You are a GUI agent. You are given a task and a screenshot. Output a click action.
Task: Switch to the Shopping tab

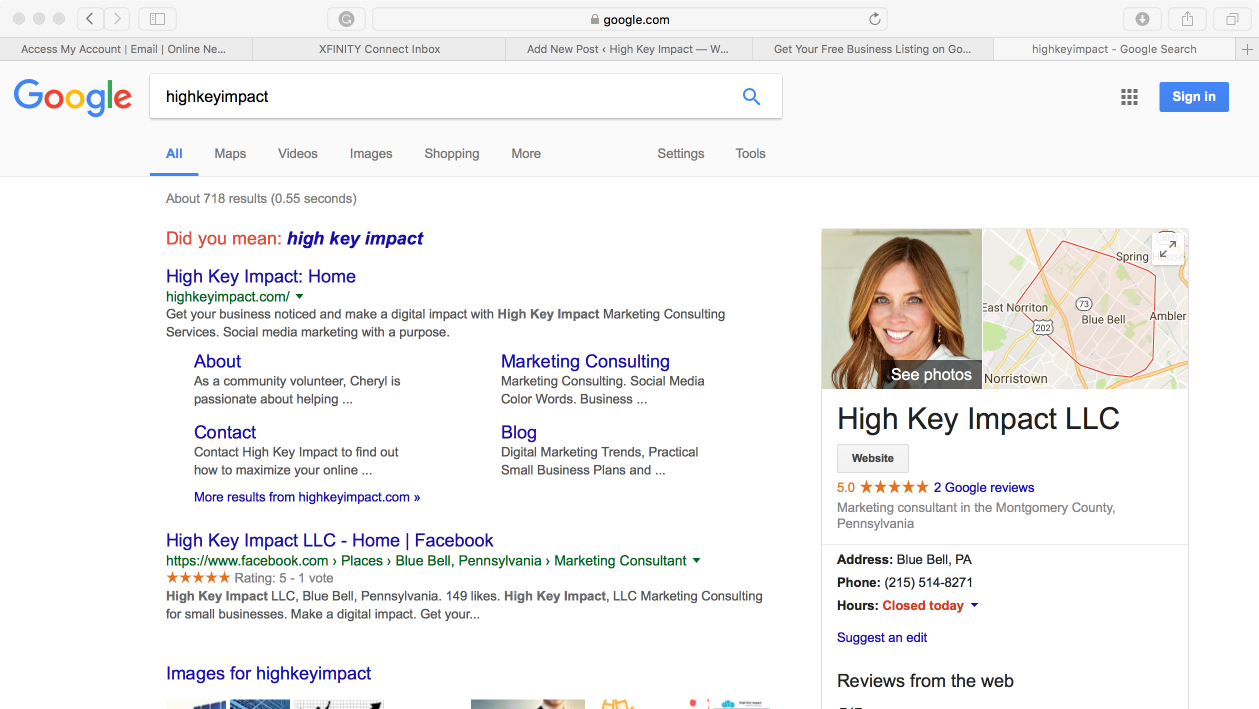pyautogui.click(x=452, y=154)
